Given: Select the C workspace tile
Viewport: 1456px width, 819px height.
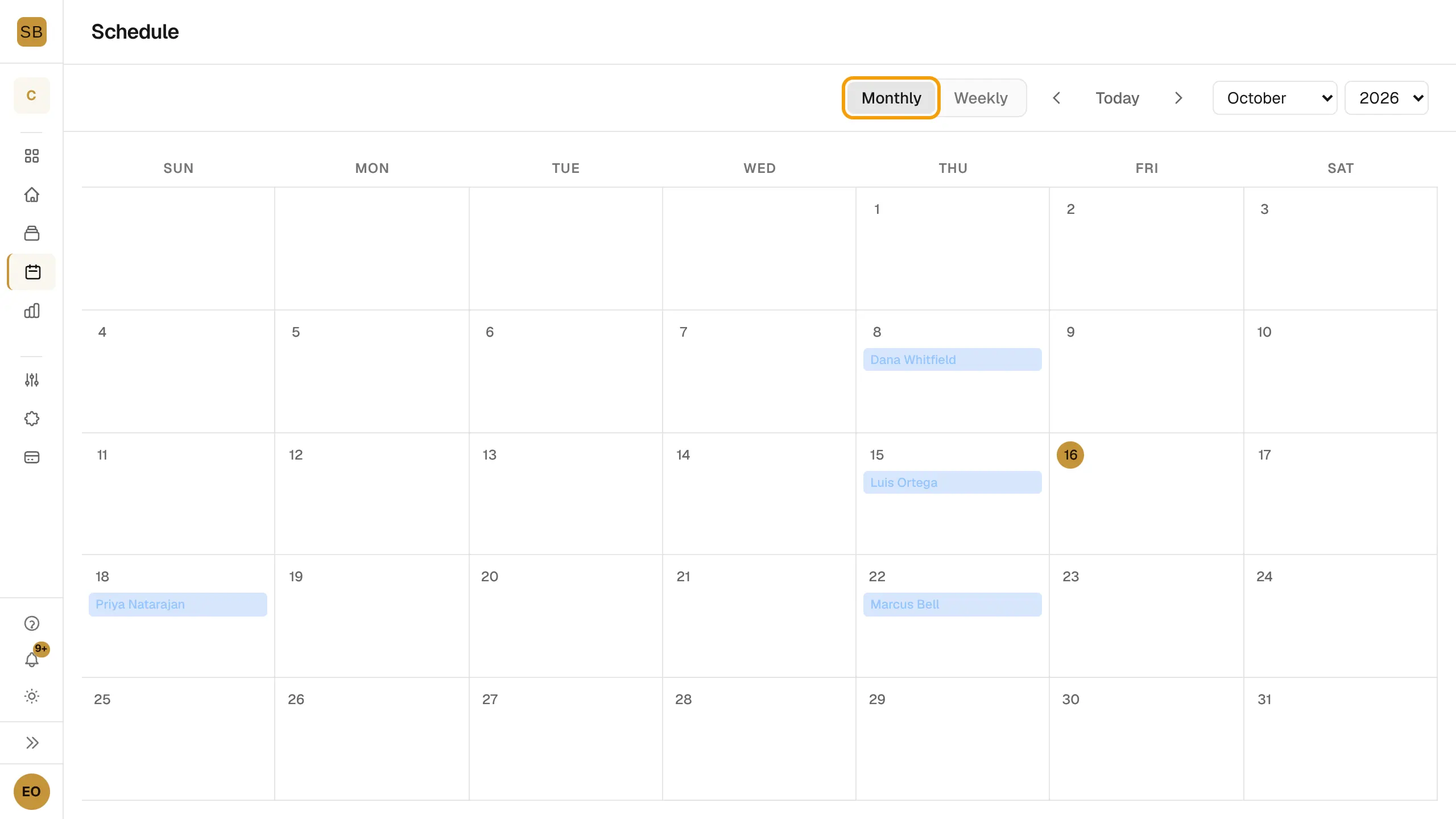Looking at the screenshot, I should tap(31, 95).
